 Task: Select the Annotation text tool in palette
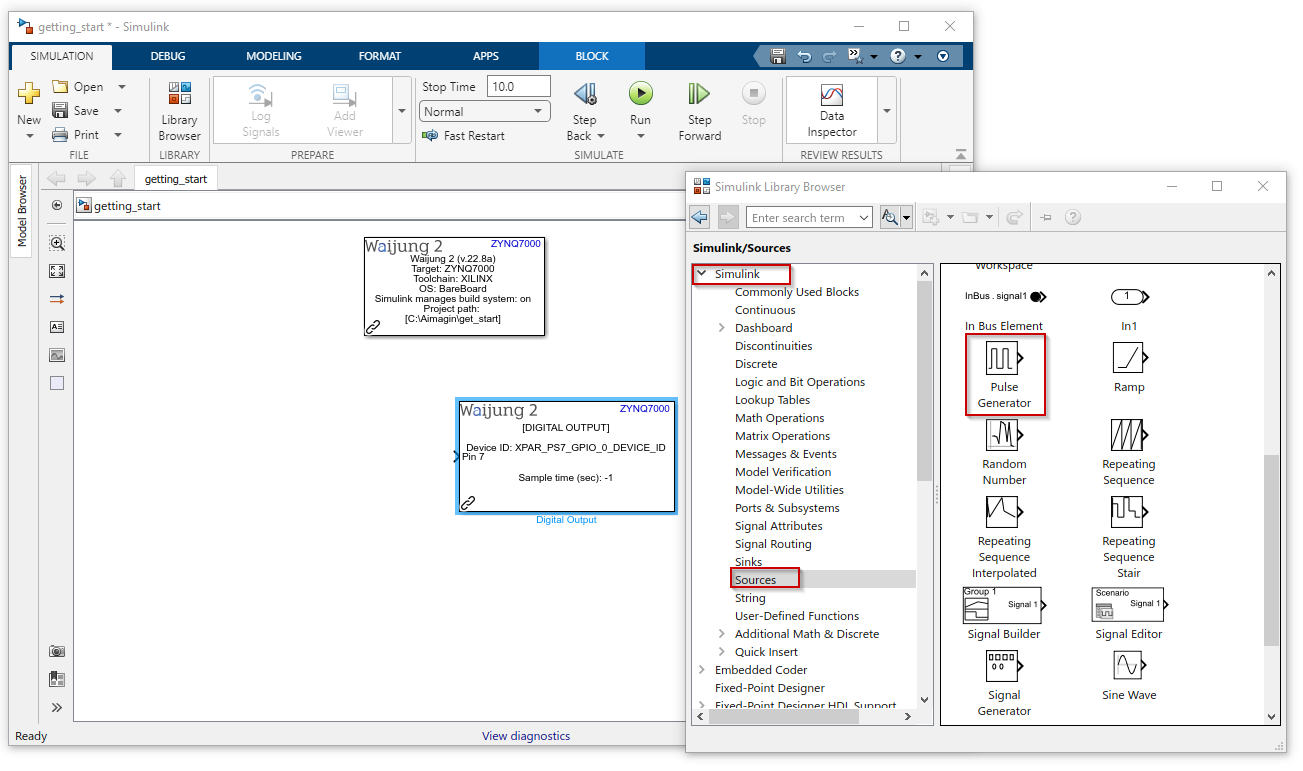coord(57,327)
